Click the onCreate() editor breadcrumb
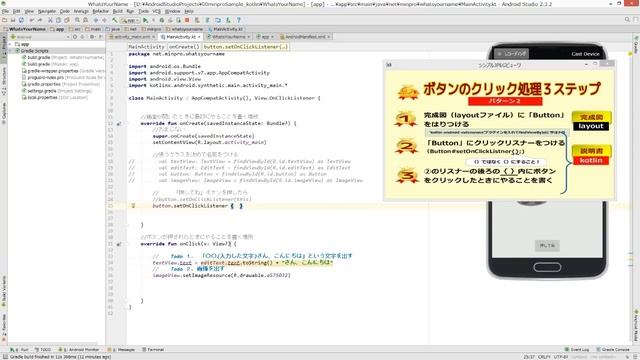The height and width of the screenshot is (360, 640). tap(184, 47)
